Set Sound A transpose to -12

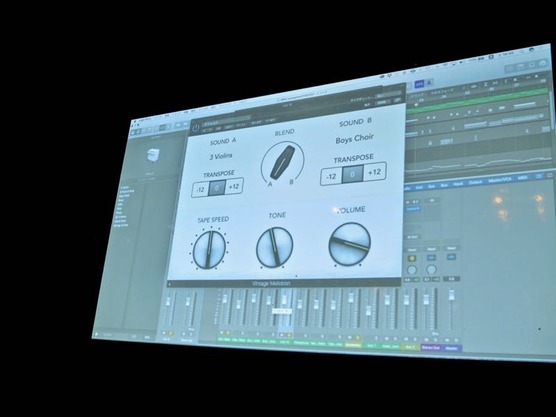click(200, 190)
